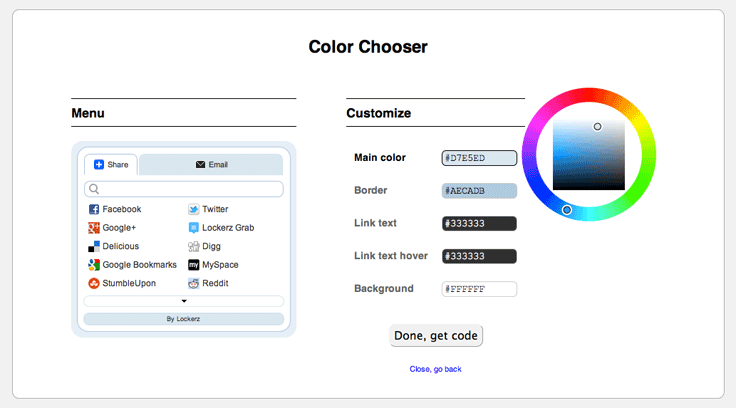The width and height of the screenshot is (736, 408).
Task: Select the Share tab
Action: 111,164
